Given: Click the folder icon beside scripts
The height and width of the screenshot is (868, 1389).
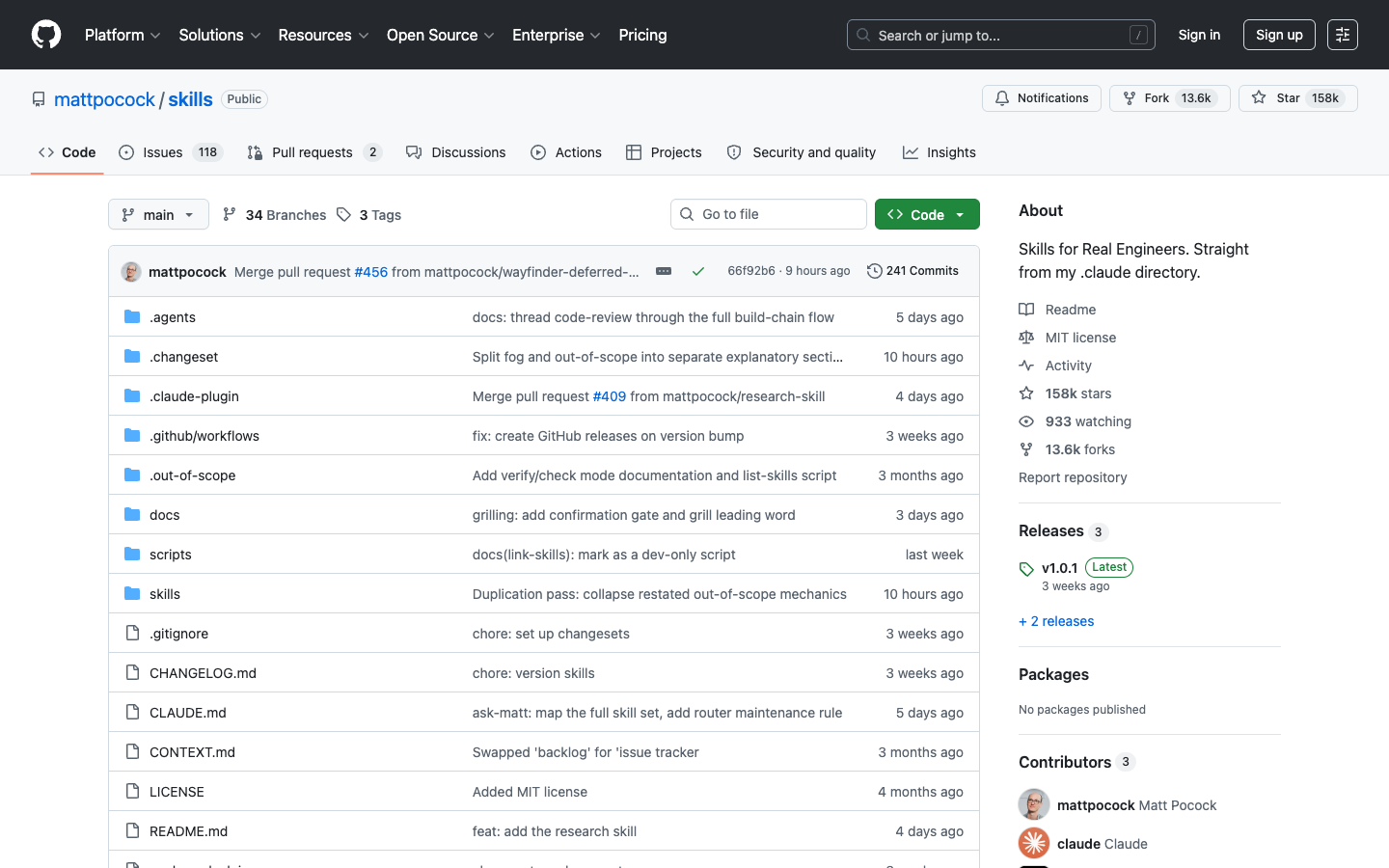Looking at the screenshot, I should [132, 554].
